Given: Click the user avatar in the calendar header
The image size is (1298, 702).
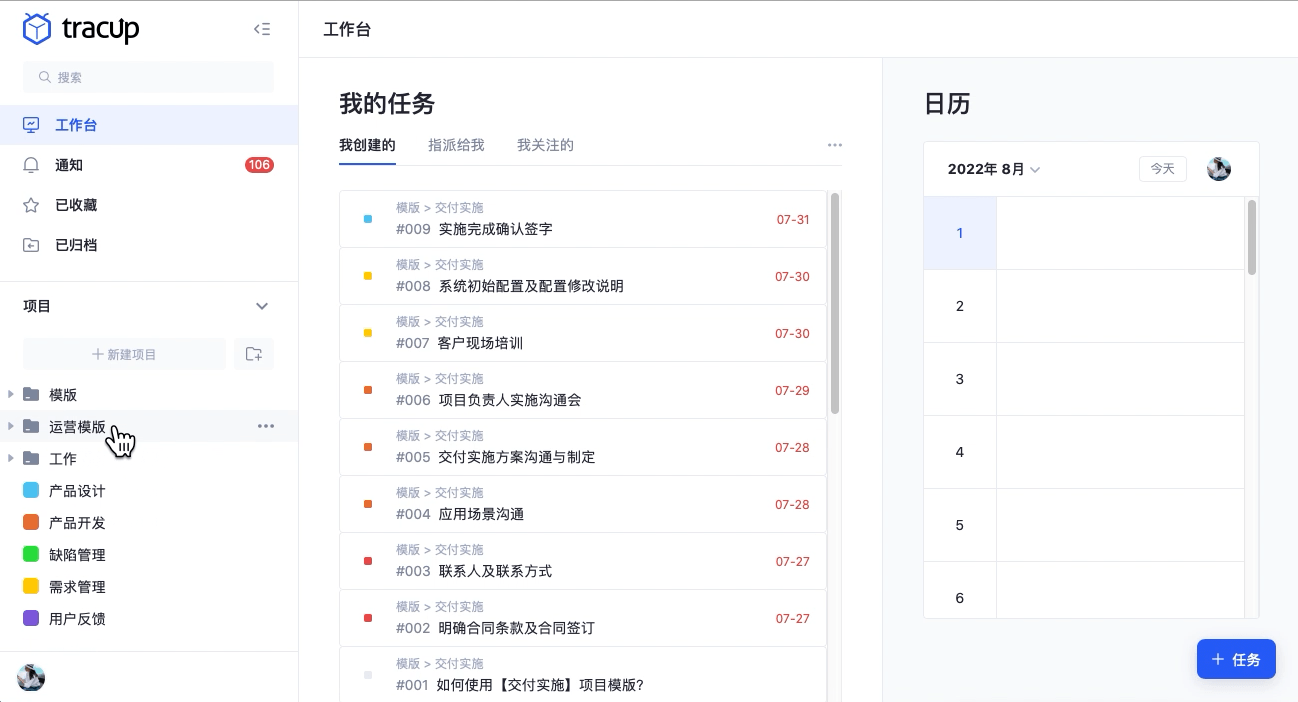Looking at the screenshot, I should (1218, 169).
